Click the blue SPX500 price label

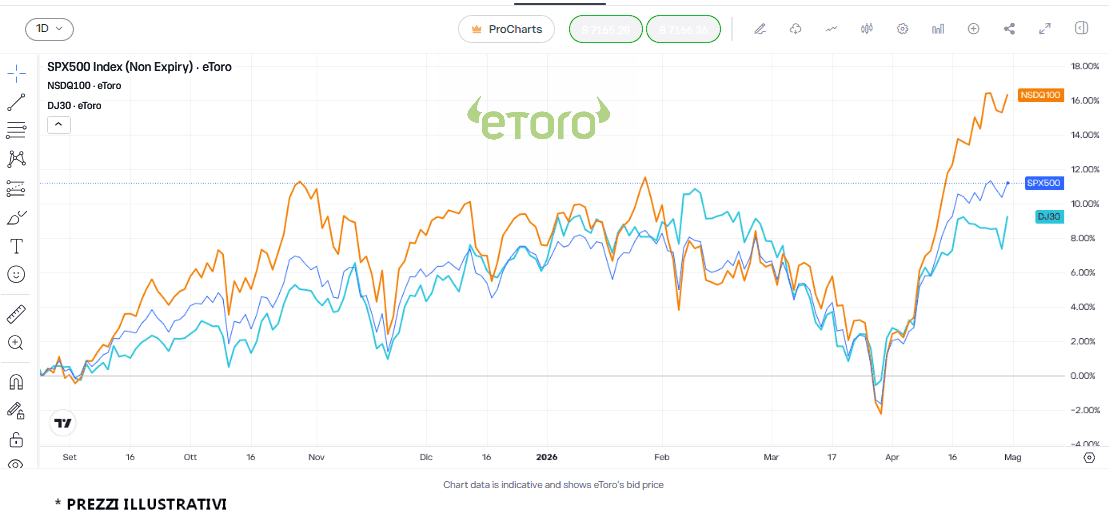(x=1044, y=183)
